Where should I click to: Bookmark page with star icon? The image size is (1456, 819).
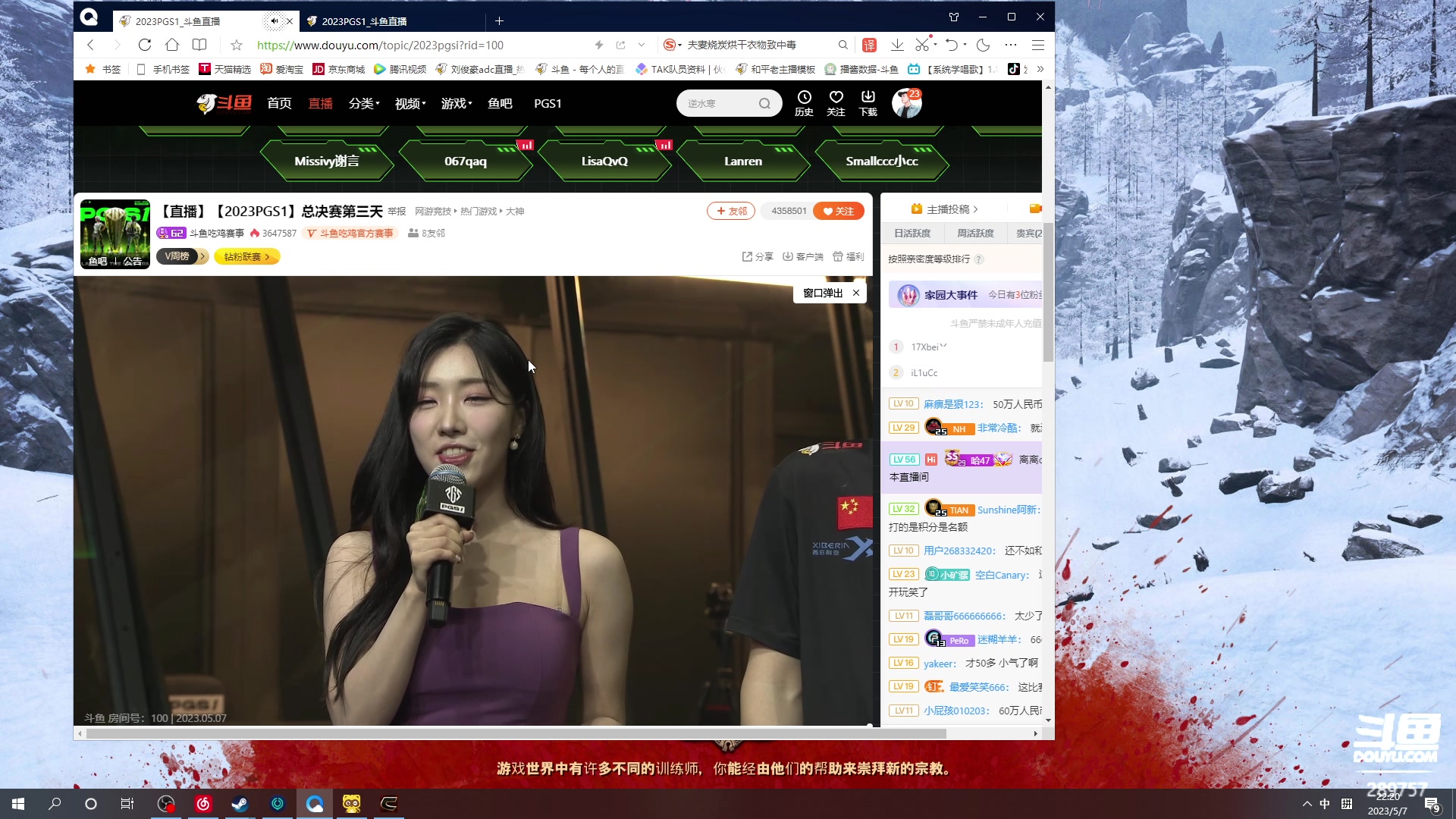[237, 45]
